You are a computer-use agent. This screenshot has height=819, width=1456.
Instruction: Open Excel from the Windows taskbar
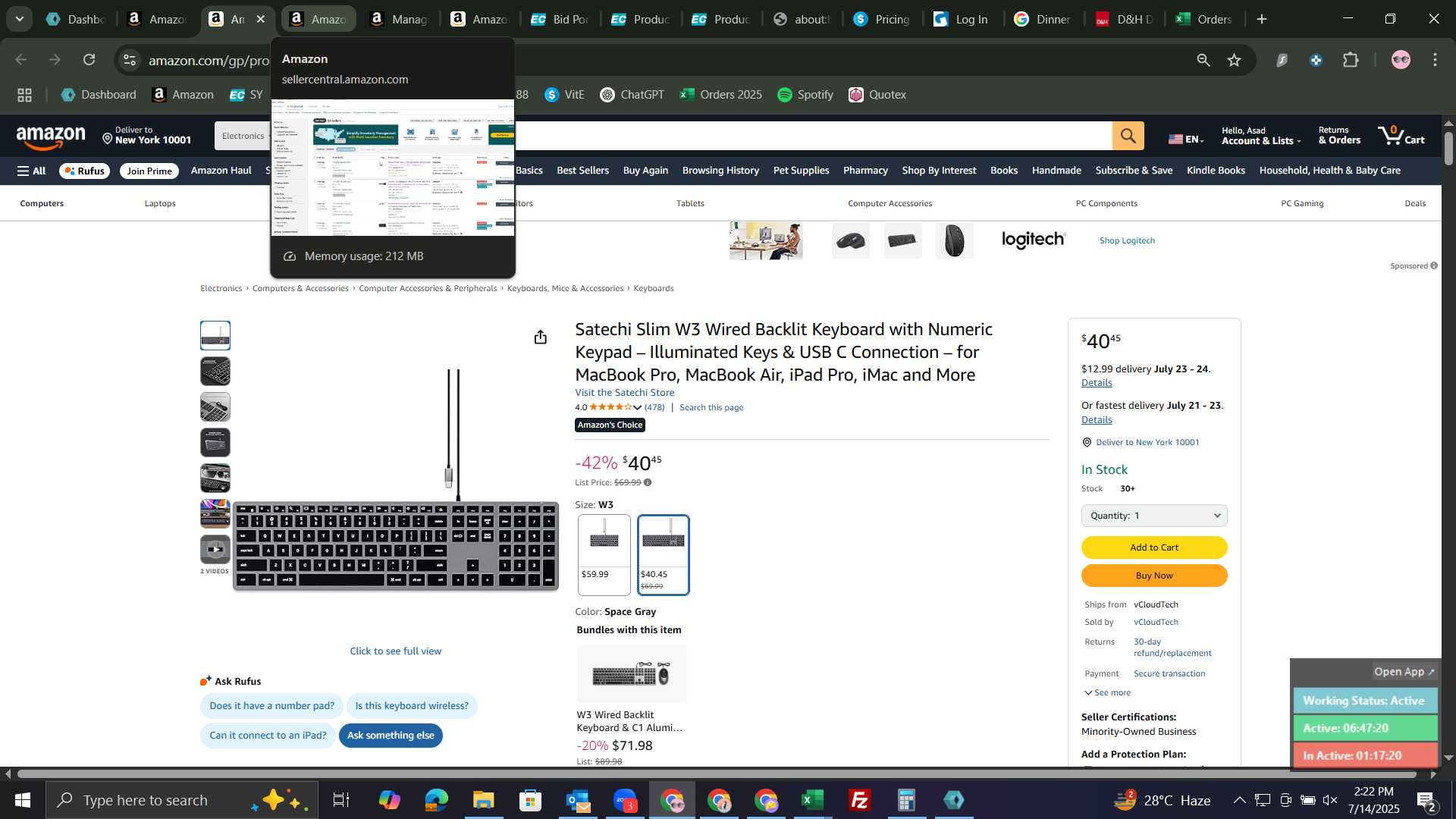point(812,800)
